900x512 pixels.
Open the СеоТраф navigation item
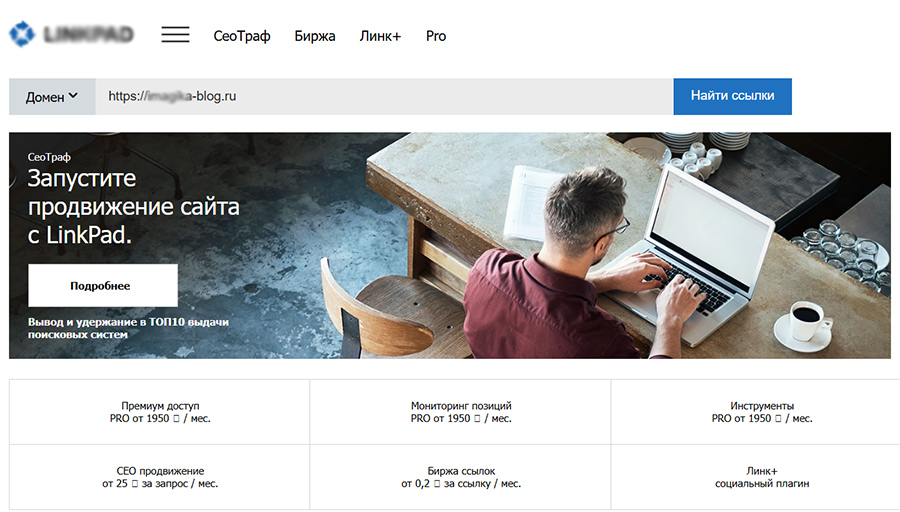[x=242, y=36]
